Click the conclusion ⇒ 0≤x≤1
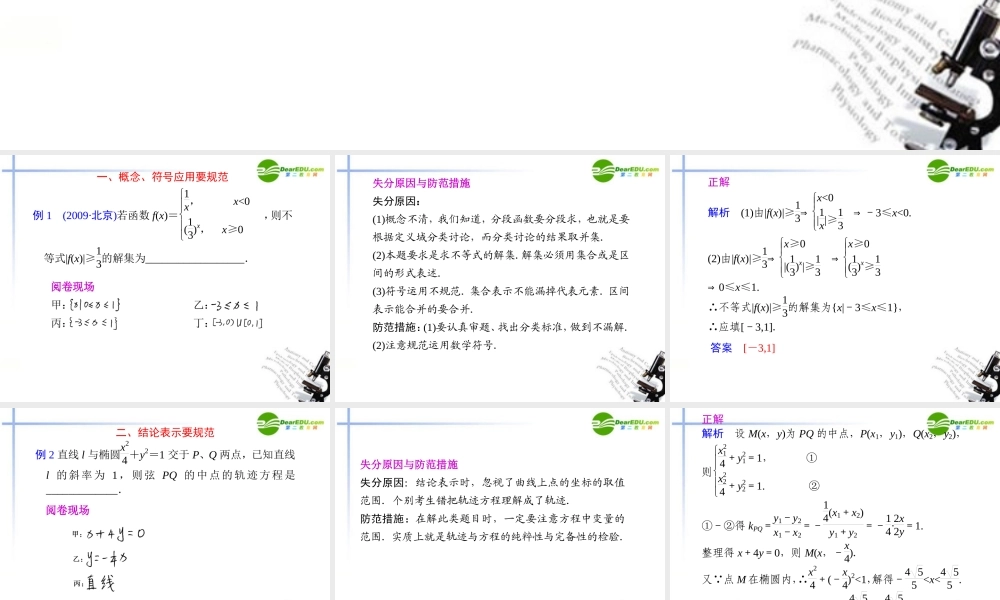 pyautogui.click(x=733, y=288)
